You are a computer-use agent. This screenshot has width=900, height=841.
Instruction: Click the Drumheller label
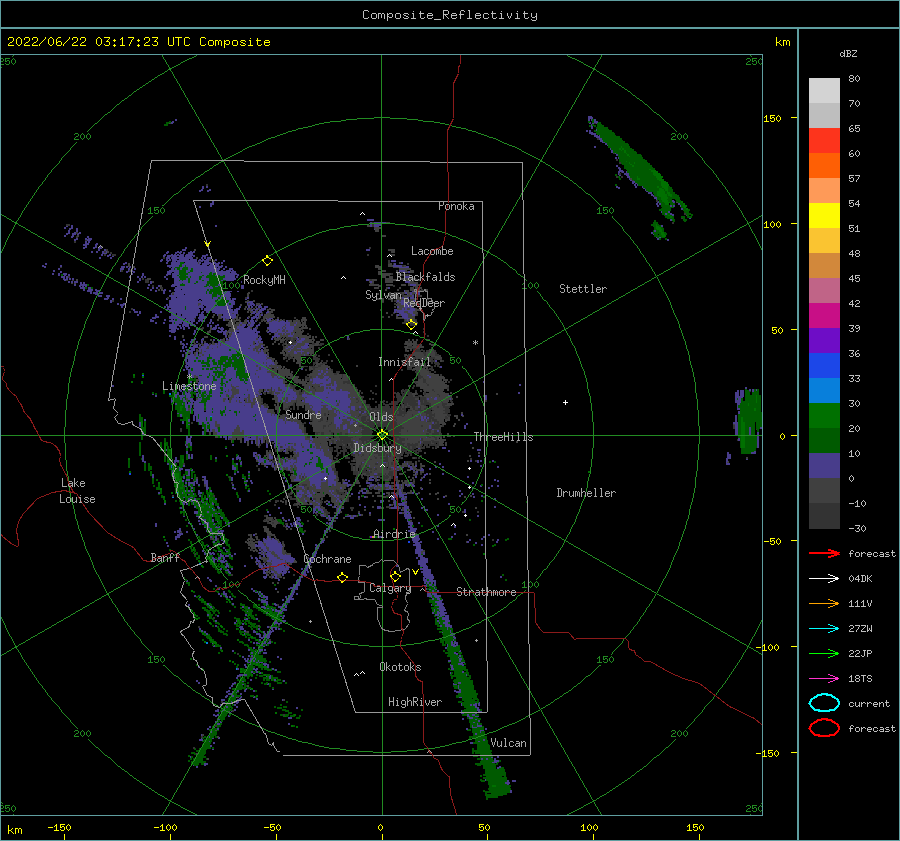coord(586,493)
